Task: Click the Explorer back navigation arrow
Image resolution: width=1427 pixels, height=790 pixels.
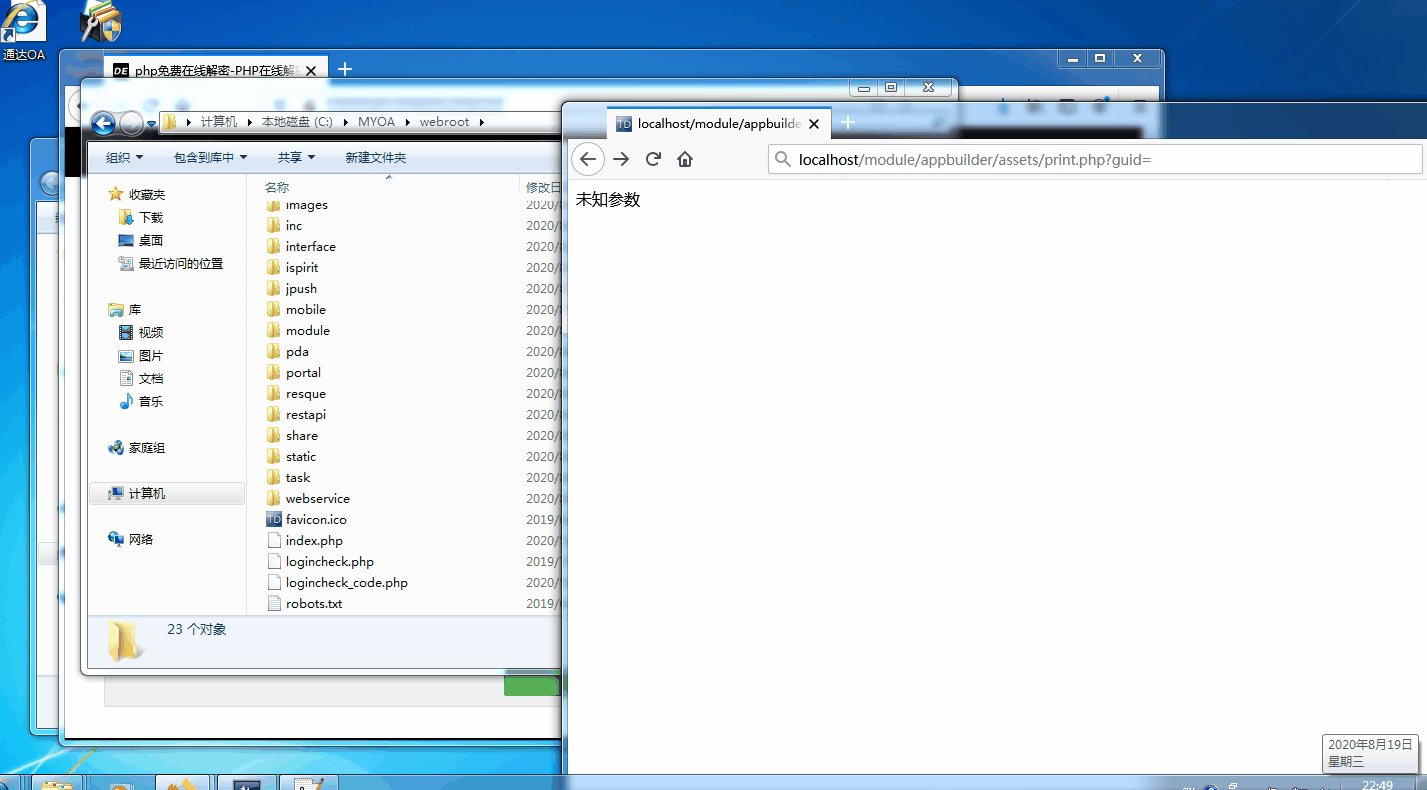Action: point(103,123)
